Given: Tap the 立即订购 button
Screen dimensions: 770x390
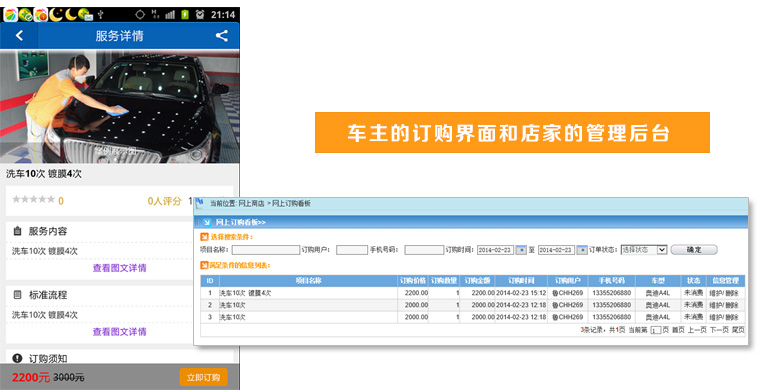Looking at the screenshot, I should tap(203, 377).
